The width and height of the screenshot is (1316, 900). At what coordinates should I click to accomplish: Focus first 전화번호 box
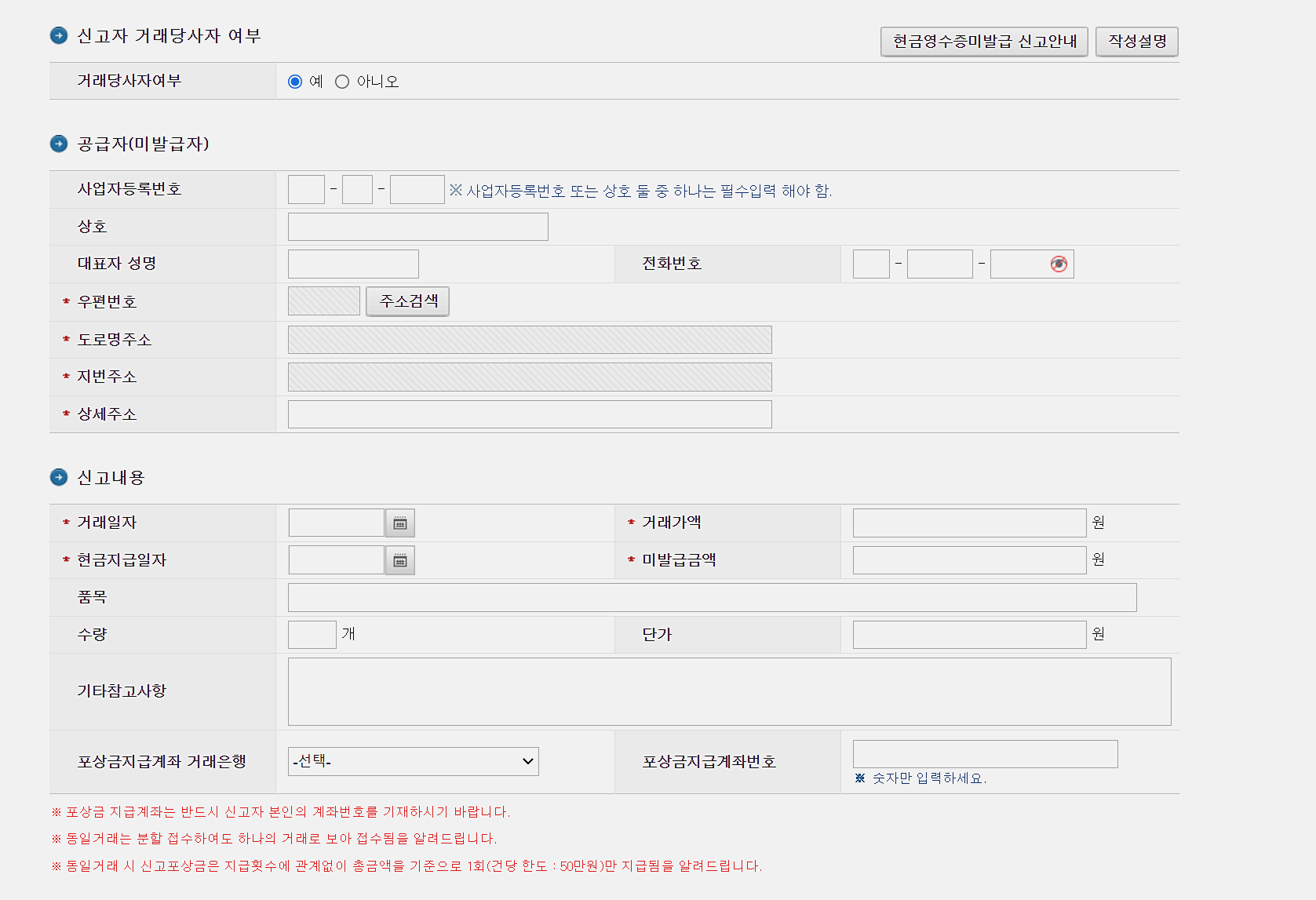pyautogui.click(x=871, y=264)
